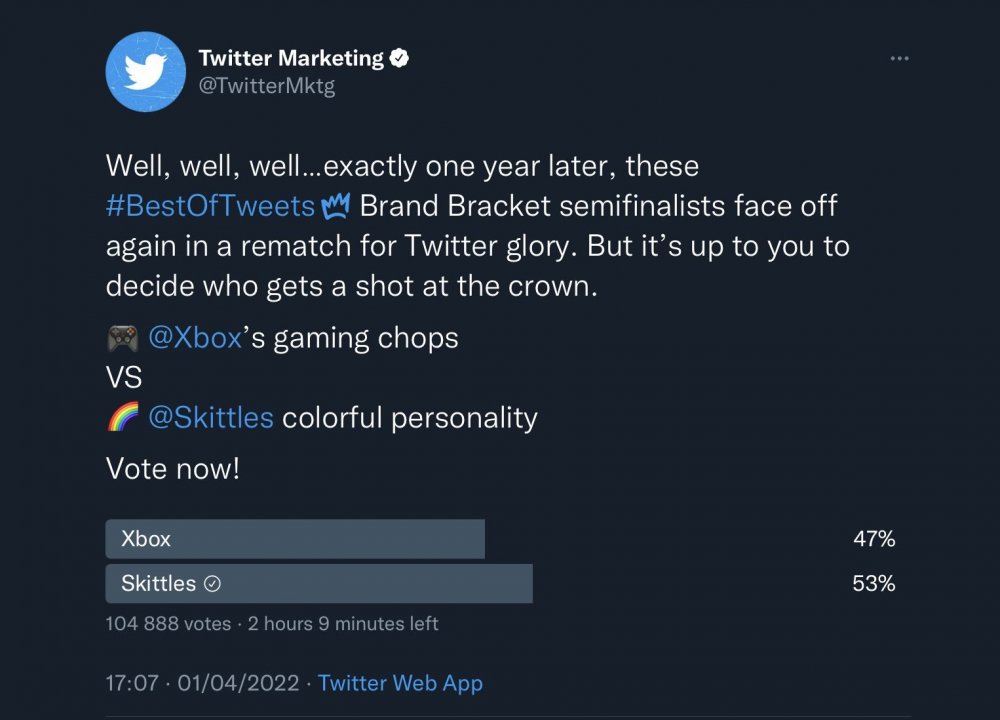Click the crown emoji after #BestOfTweets

pyautogui.click(x=334, y=207)
